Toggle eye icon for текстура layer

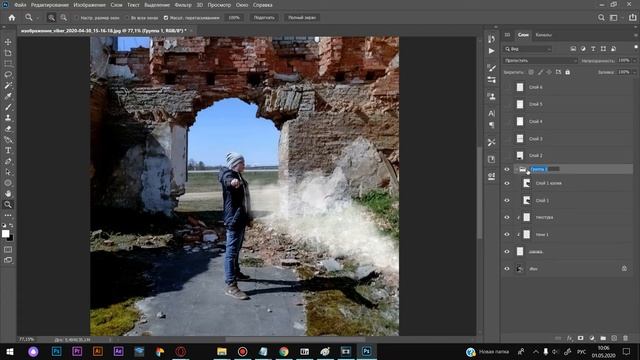(x=507, y=218)
